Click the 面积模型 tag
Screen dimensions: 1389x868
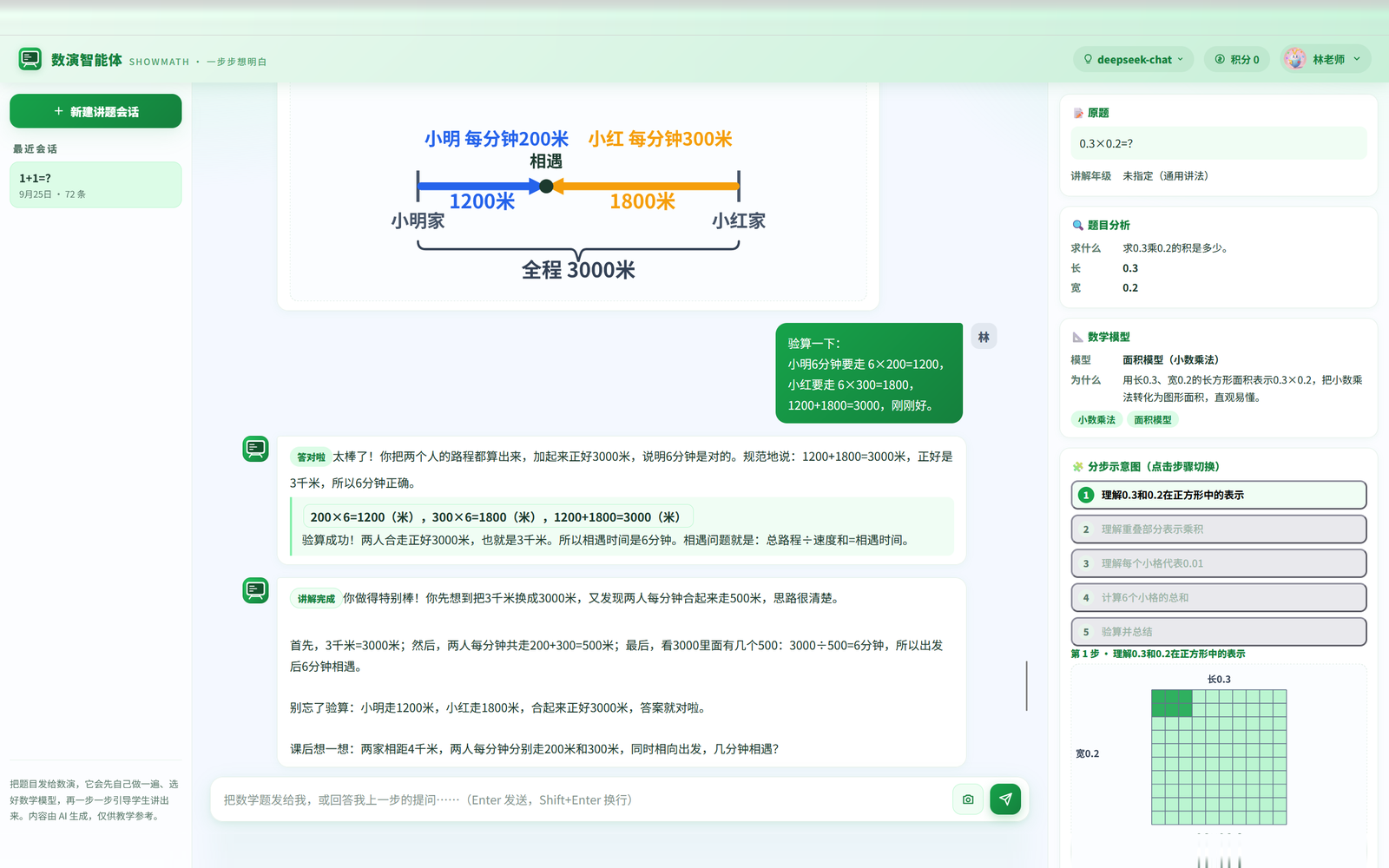[1153, 419]
